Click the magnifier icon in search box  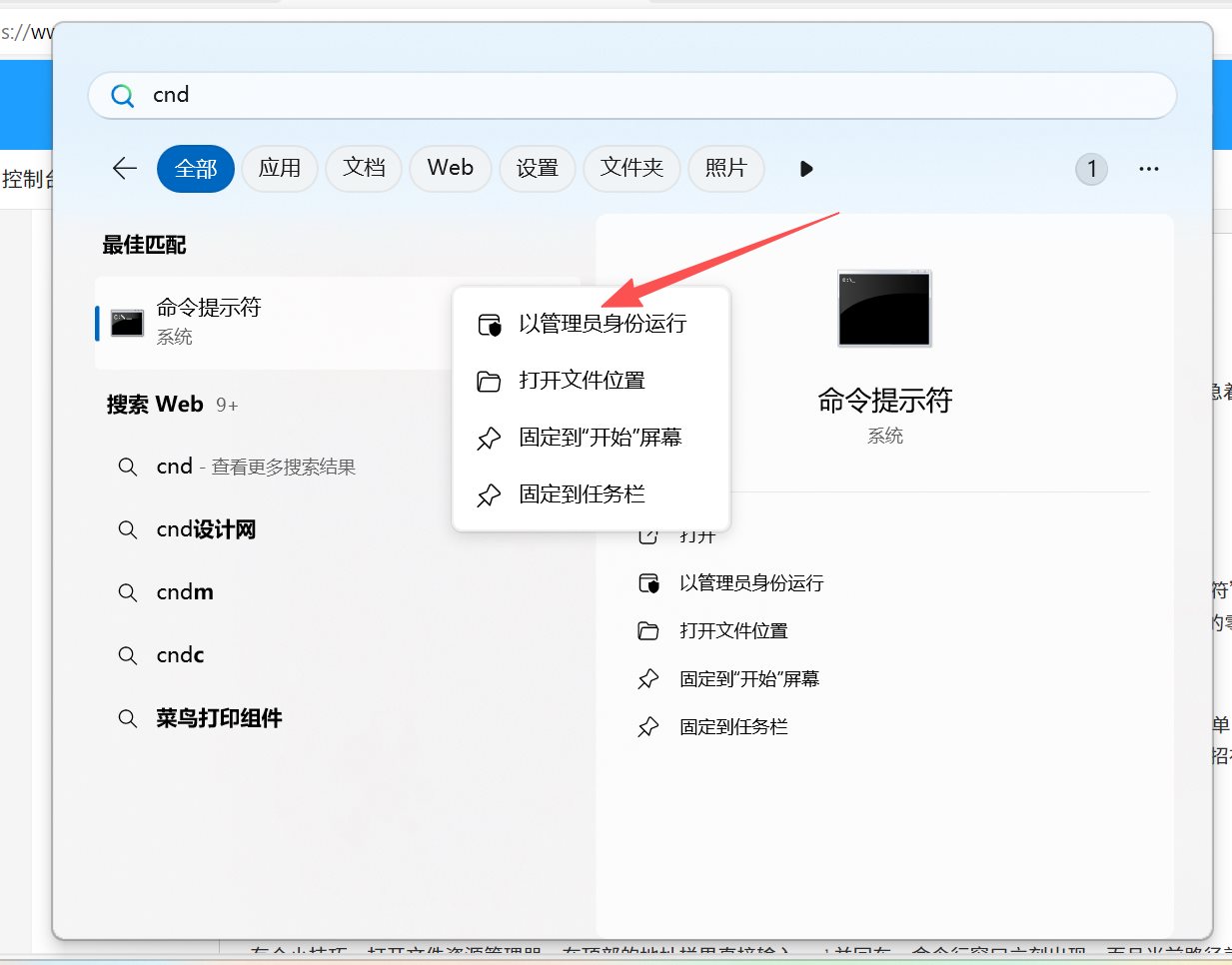click(x=122, y=96)
